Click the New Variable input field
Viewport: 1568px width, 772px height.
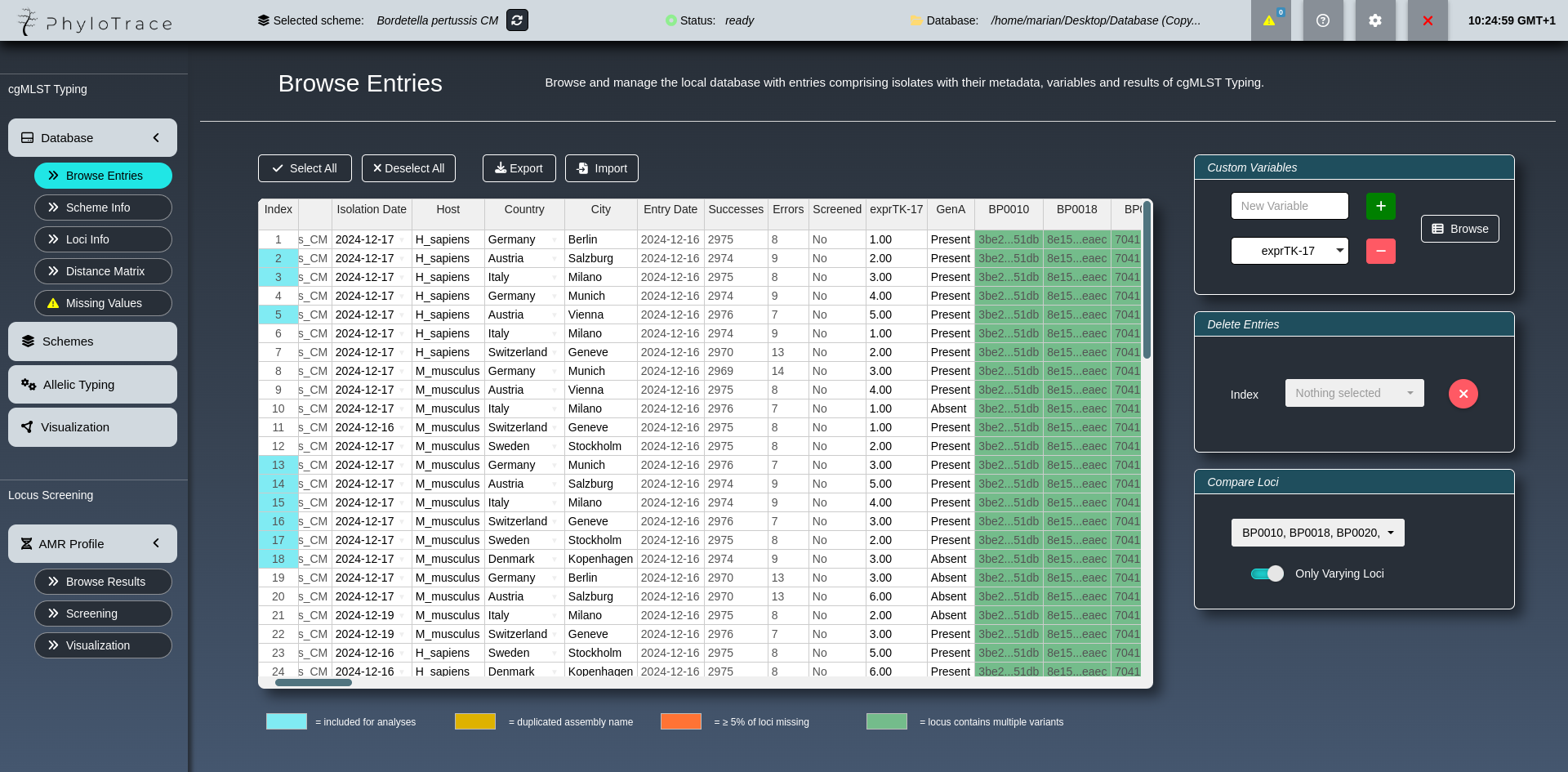pyautogui.click(x=1289, y=206)
